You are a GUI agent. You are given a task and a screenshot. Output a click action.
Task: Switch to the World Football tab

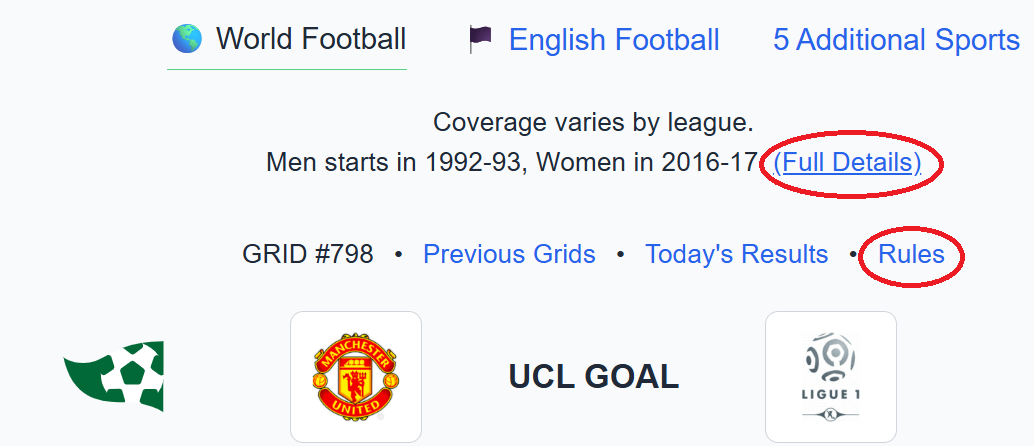click(311, 39)
